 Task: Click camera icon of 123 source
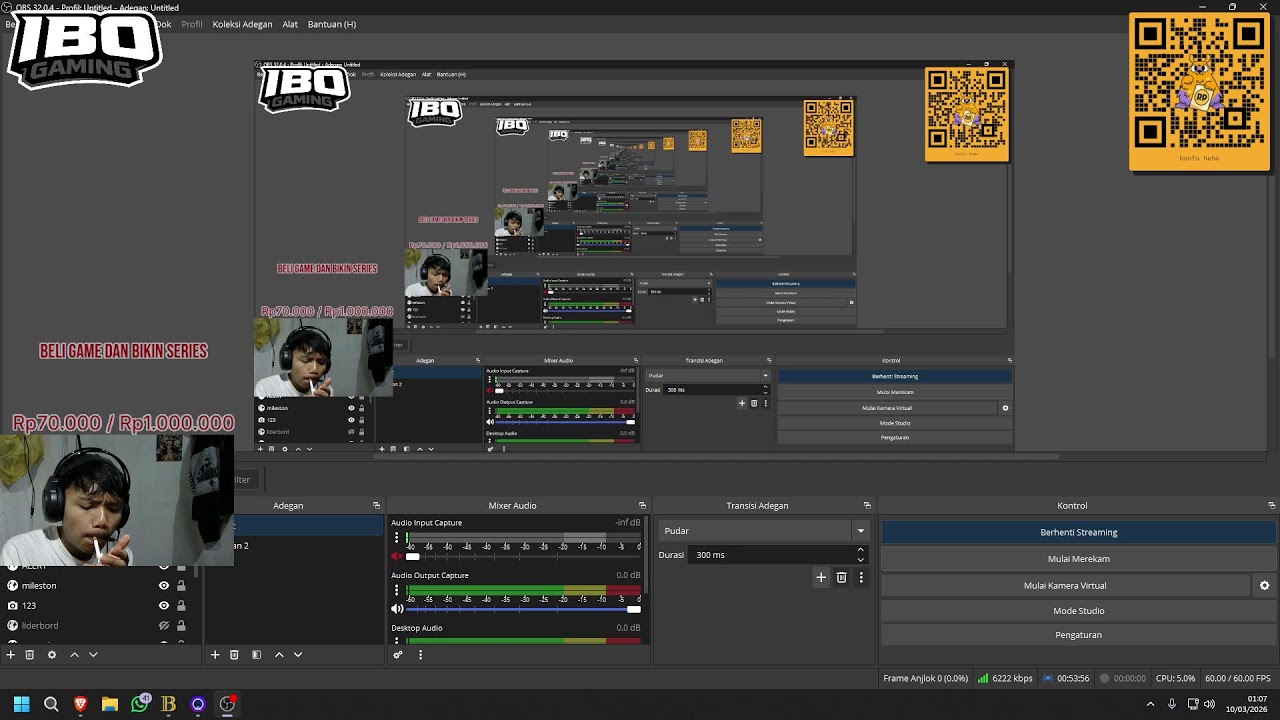[x=12, y=605]
